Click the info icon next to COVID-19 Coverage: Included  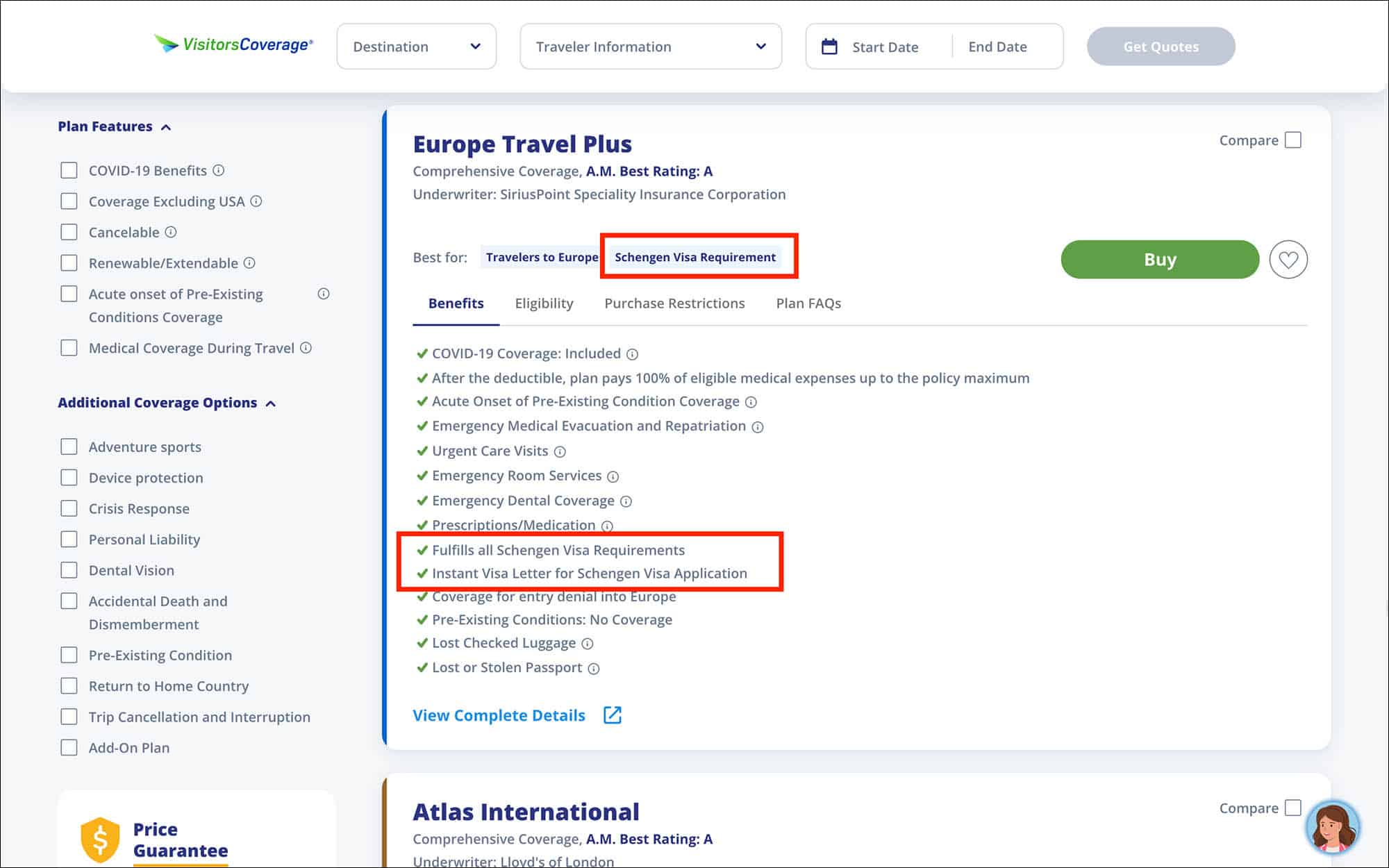(632, 354)
